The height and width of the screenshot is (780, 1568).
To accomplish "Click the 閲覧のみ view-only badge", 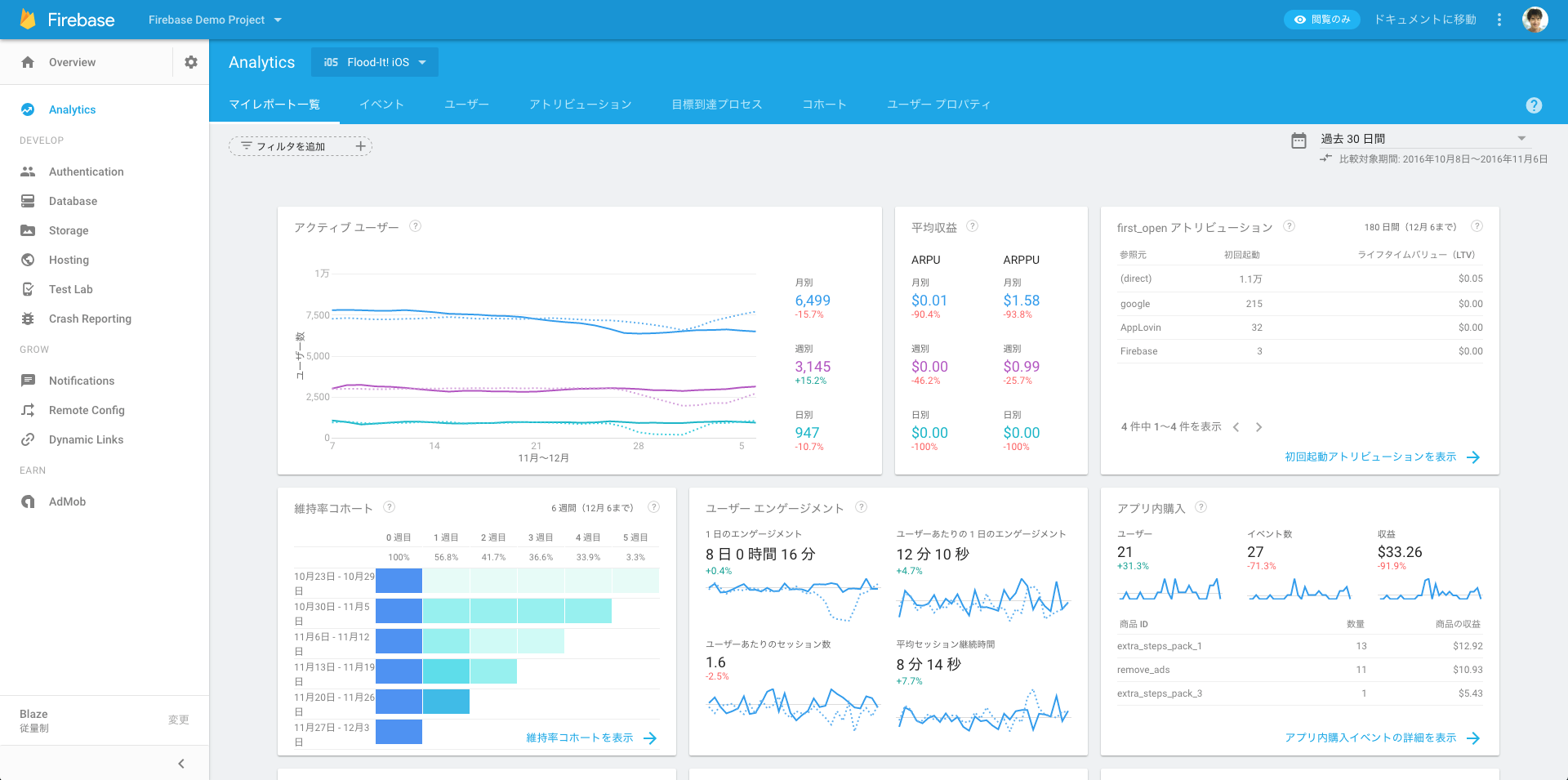I will coord(1322,20).
